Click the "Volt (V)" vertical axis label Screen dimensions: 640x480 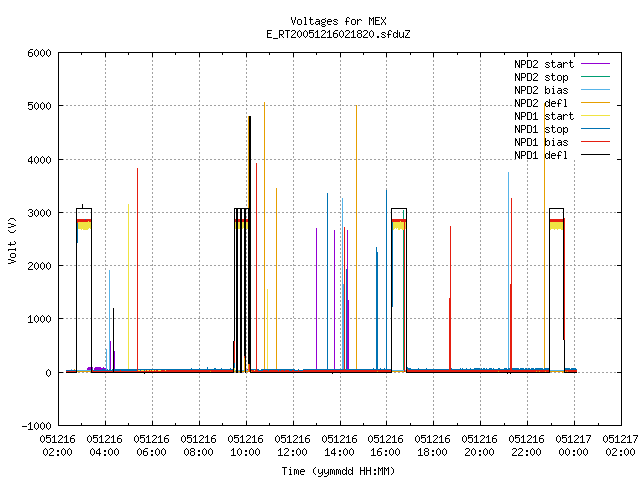[x=12, y=240]
